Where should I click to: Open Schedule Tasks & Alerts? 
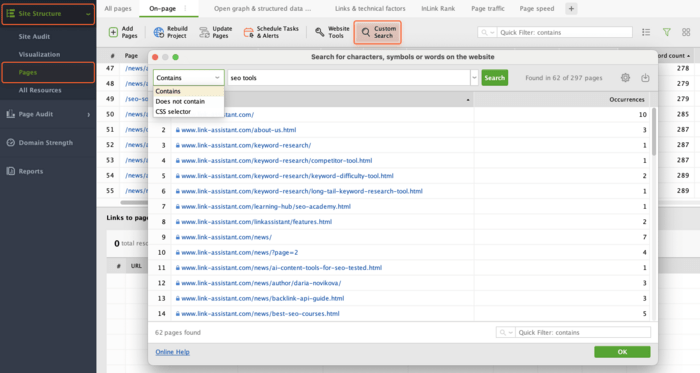[271, 32]
